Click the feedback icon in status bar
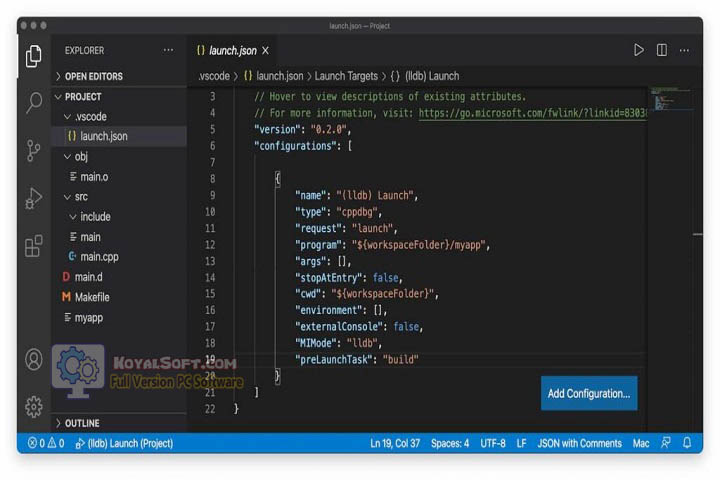Viewport: 720px width, 480px height. (665, 443)
